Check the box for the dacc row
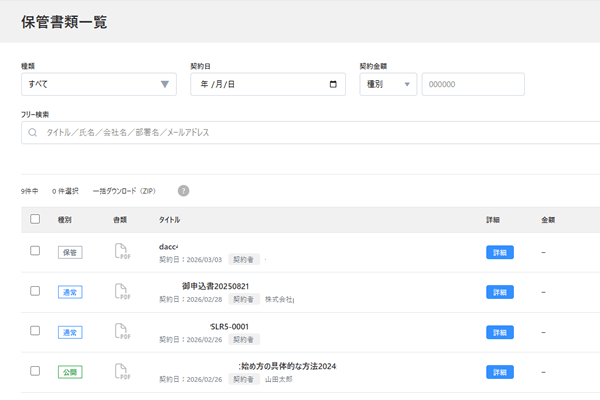The height and width of the screenshot is (400, 600). point(35,251)
